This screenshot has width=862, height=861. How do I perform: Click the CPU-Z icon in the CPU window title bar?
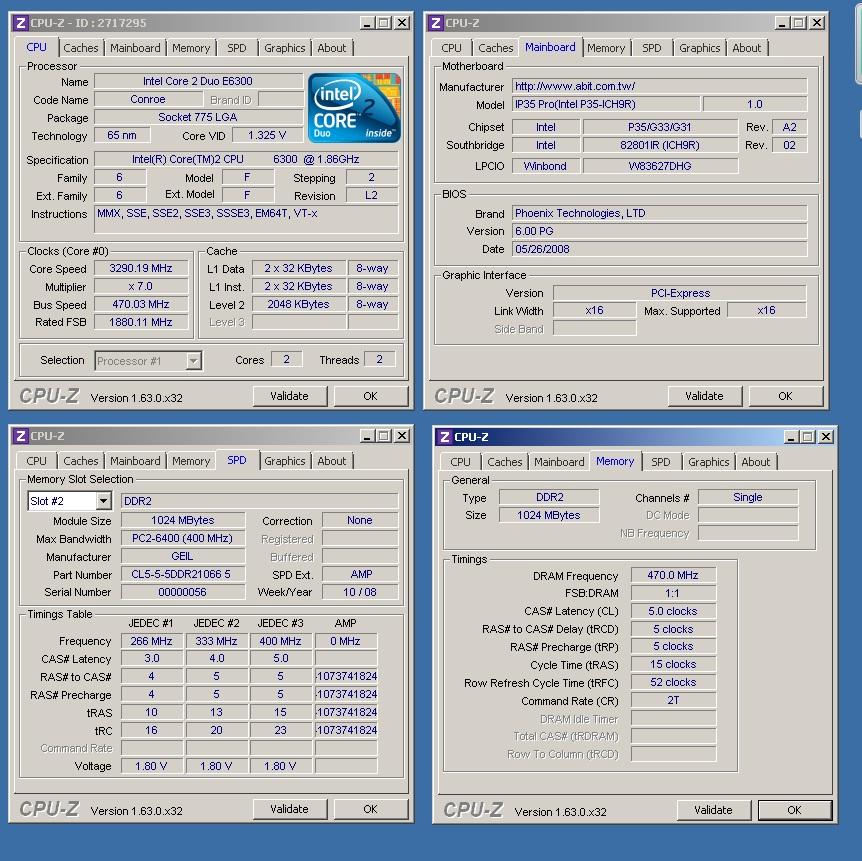[x=21, y=23]
